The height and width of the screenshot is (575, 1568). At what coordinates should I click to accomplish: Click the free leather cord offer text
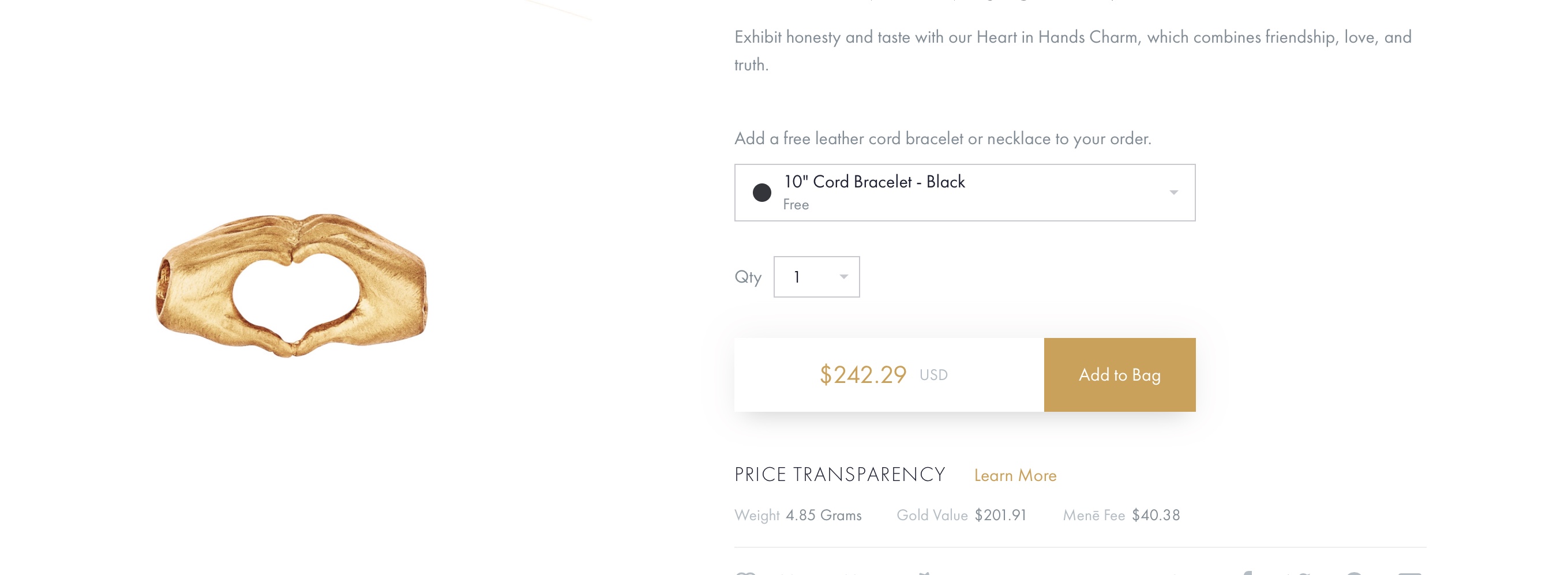tap(943, 139)
